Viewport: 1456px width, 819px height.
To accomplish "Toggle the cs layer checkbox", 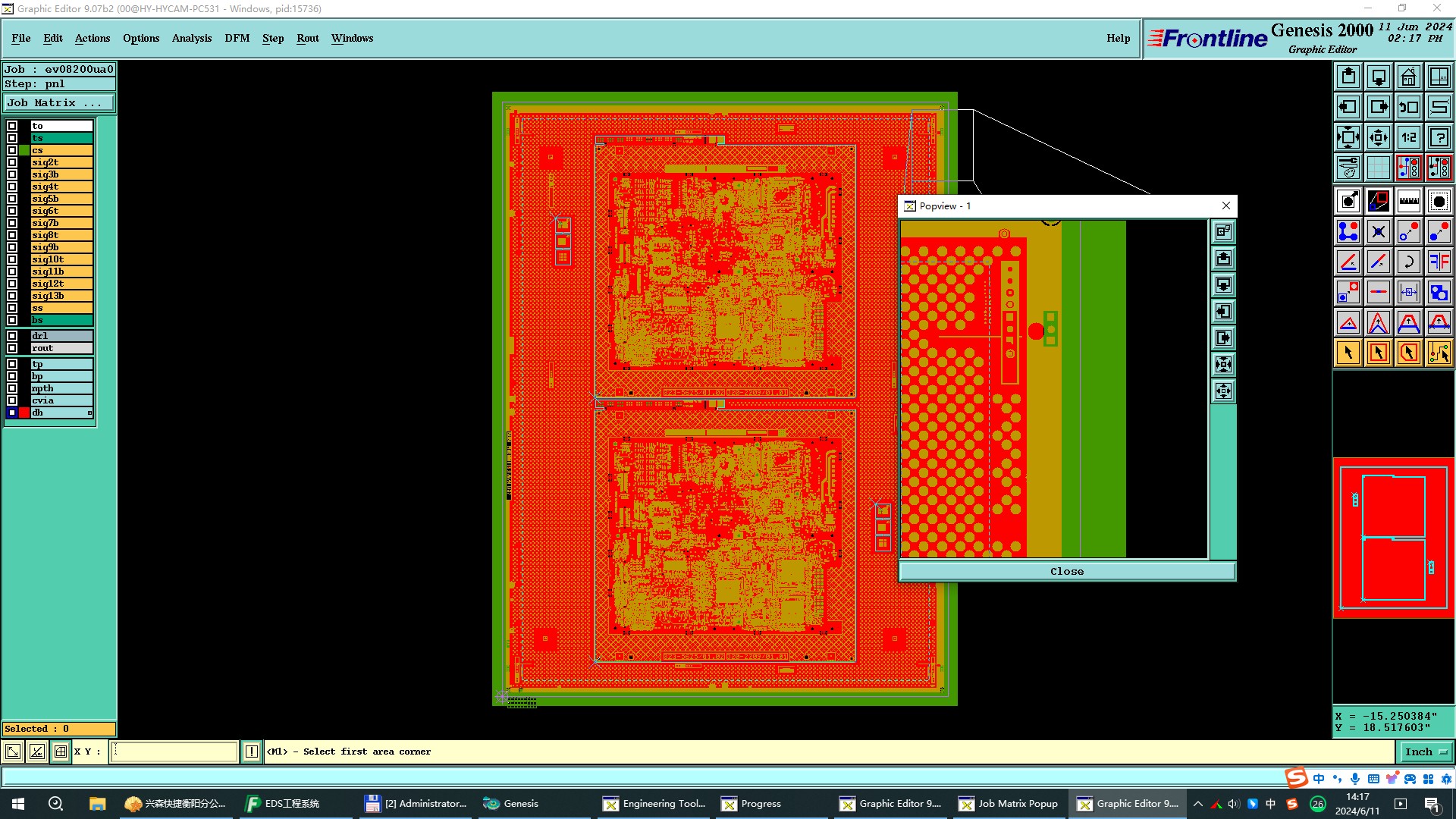I will coord(12,150).
